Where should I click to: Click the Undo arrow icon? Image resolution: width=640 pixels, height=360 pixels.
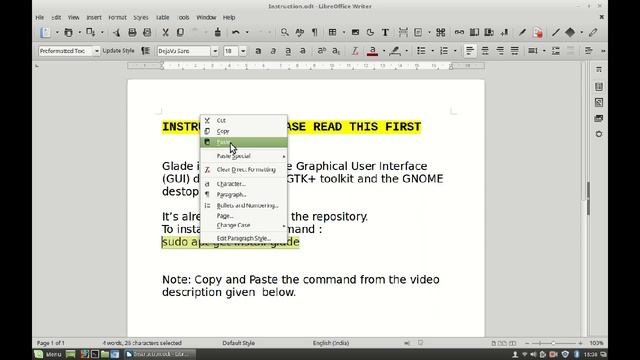click(236, 32)
